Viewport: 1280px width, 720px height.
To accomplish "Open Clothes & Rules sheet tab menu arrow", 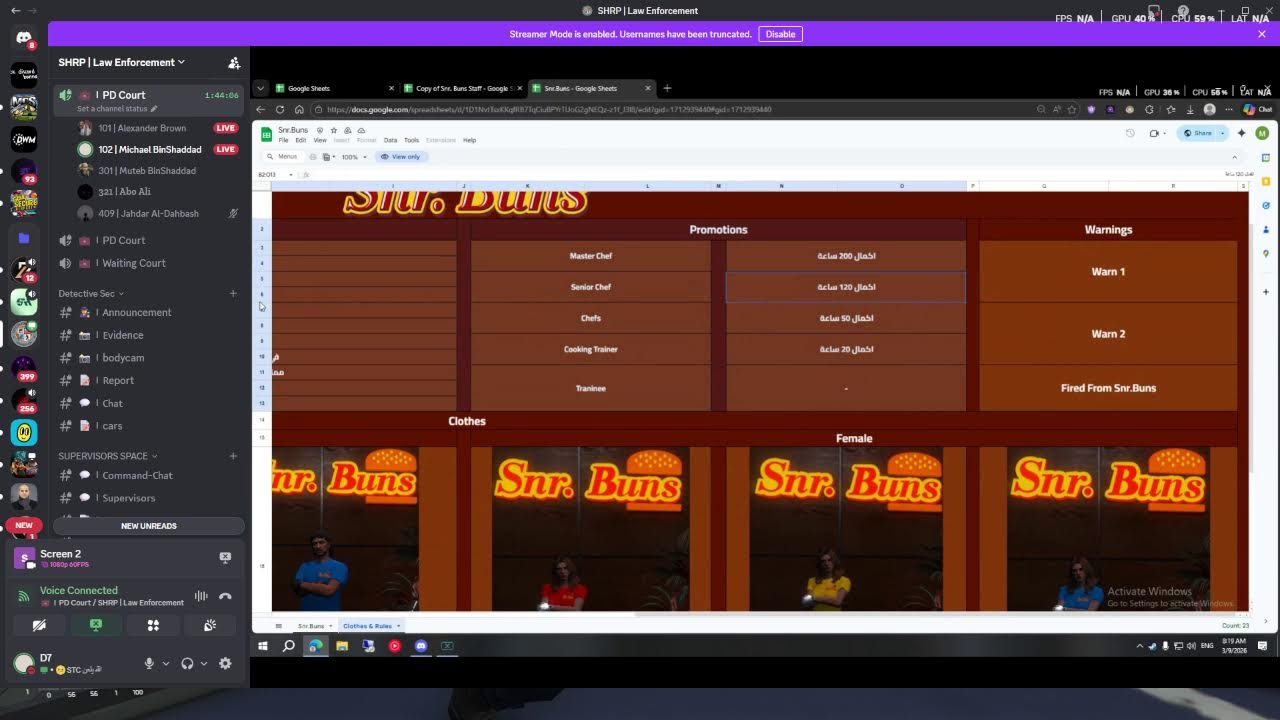I will [x=398, y=626].
